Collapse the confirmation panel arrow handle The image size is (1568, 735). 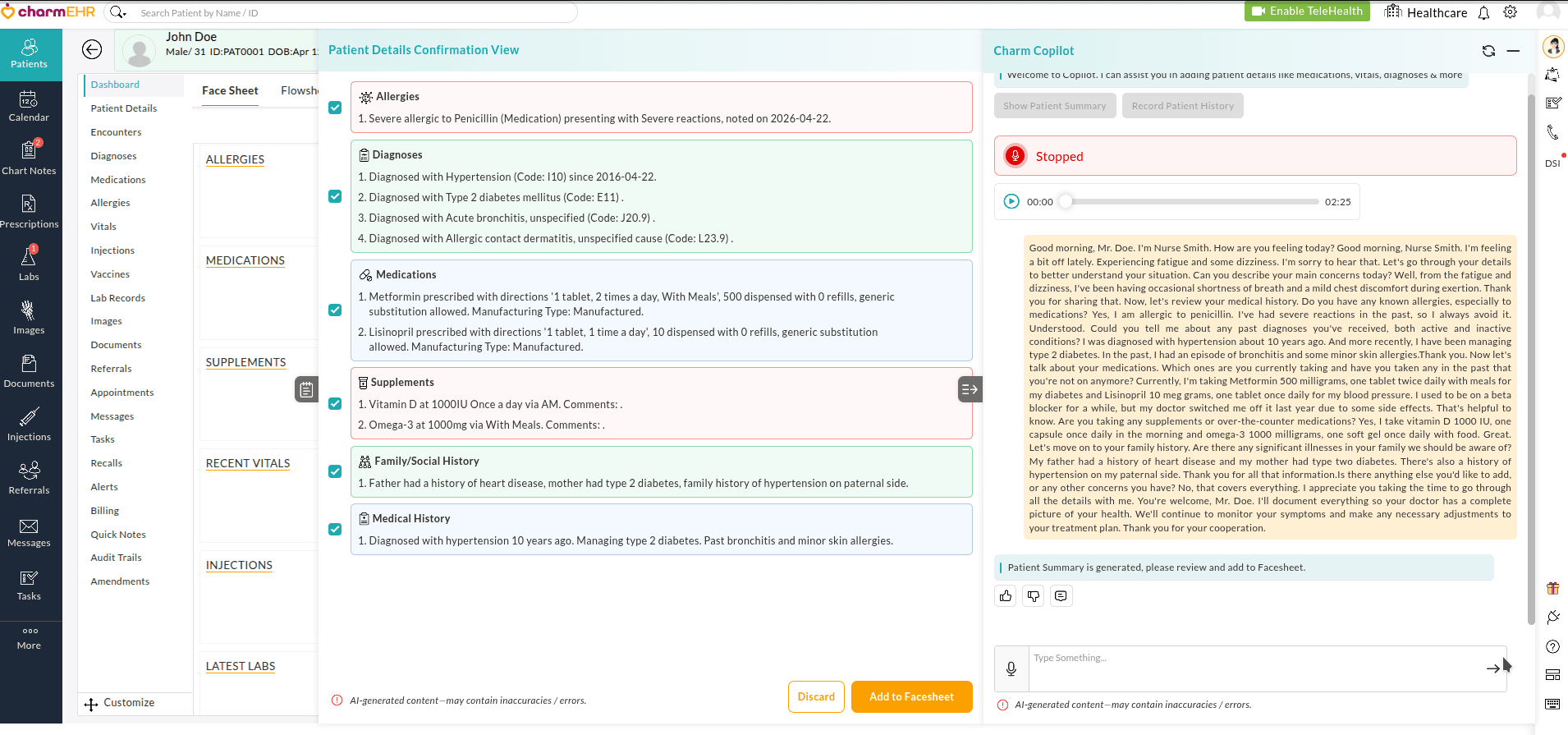tap(970, 389)
